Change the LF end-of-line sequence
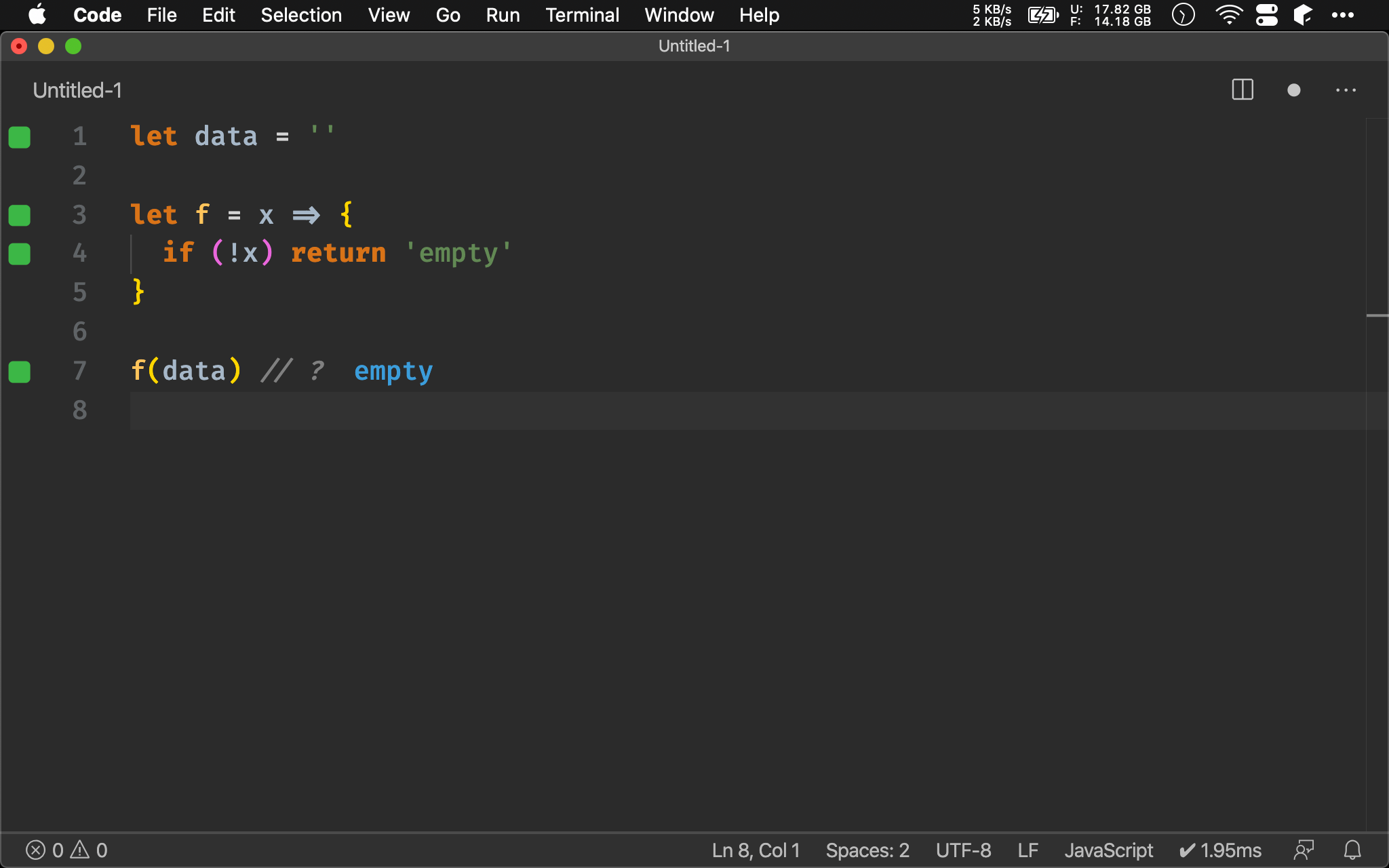This screenshot has height=868, width=1389. [x=1028, y=850]
